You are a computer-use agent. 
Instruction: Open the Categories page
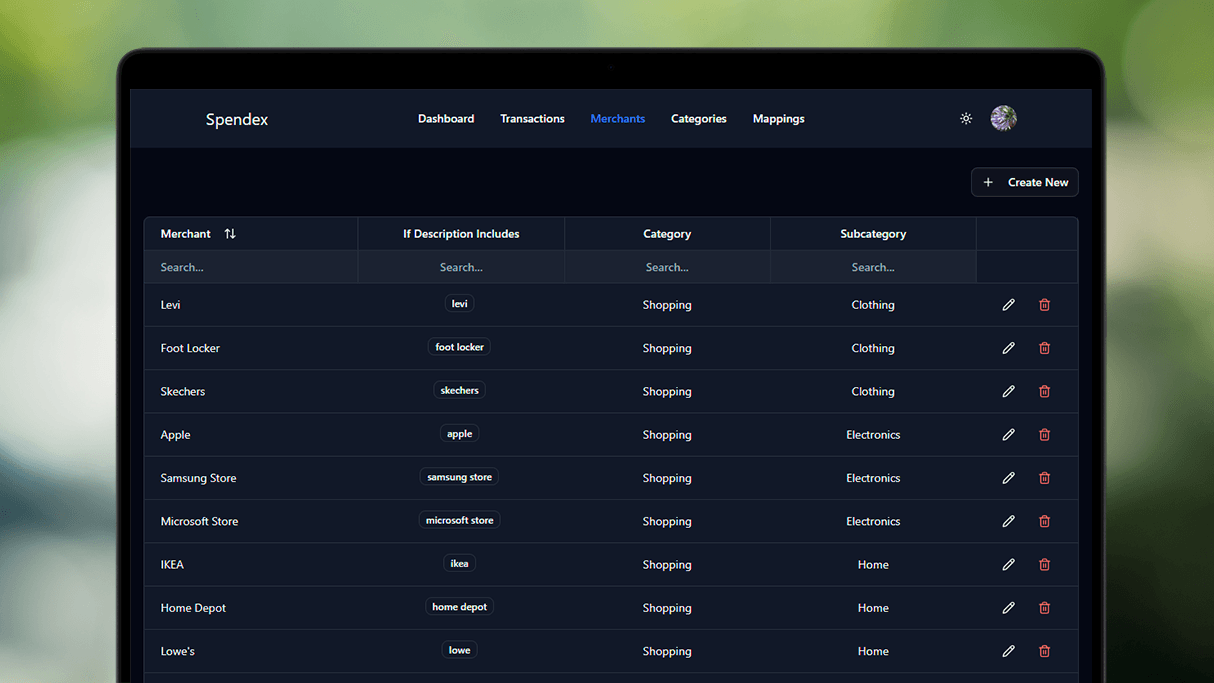point(699,119)
